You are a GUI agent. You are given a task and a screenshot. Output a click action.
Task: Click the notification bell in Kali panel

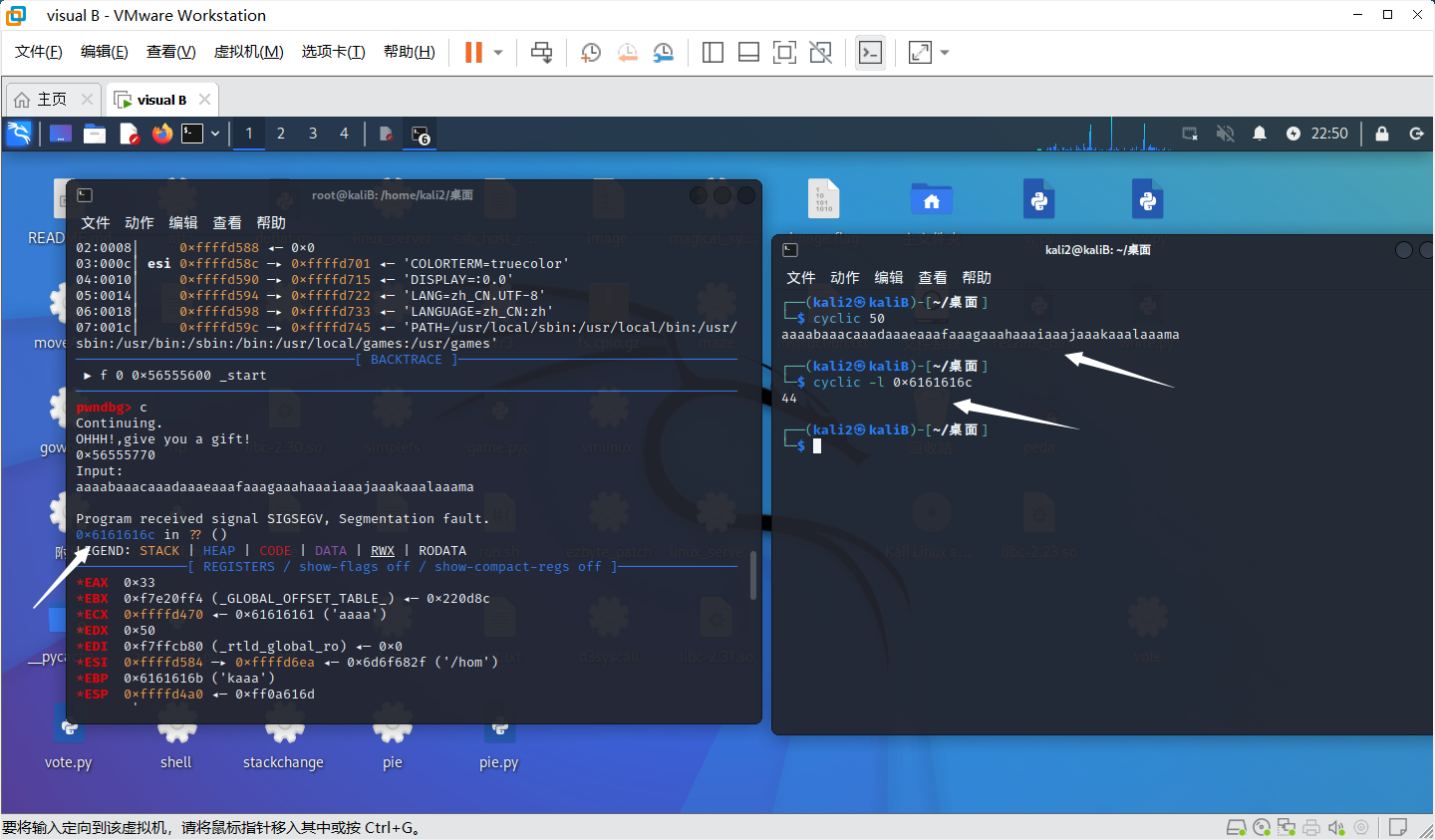(1260, 134)
